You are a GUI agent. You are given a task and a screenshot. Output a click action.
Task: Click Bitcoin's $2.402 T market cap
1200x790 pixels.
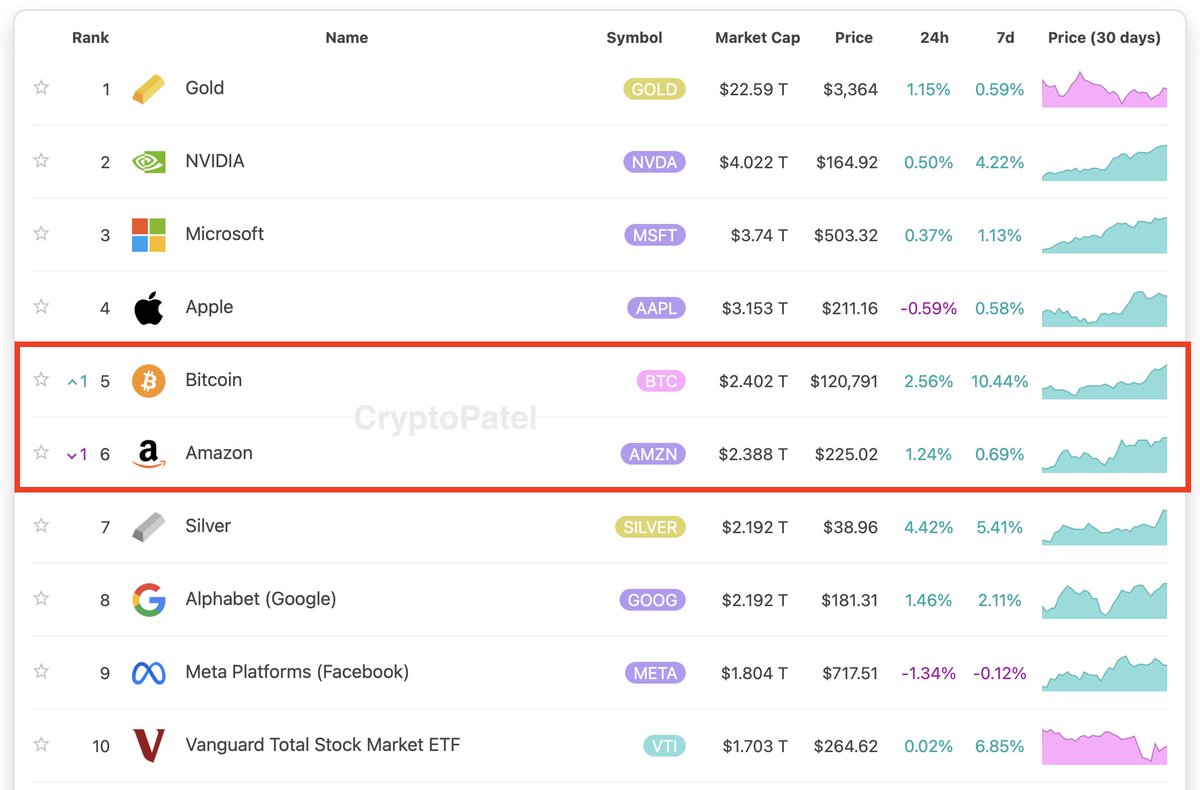[x=753, y=381]
